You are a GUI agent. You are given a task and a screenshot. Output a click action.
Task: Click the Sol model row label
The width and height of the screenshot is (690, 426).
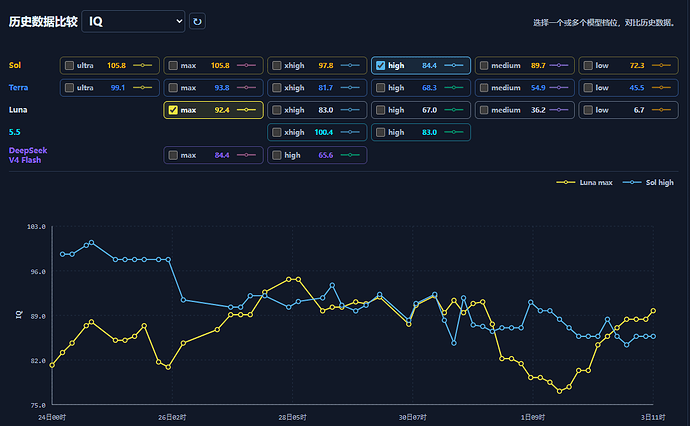coord(15,65)
